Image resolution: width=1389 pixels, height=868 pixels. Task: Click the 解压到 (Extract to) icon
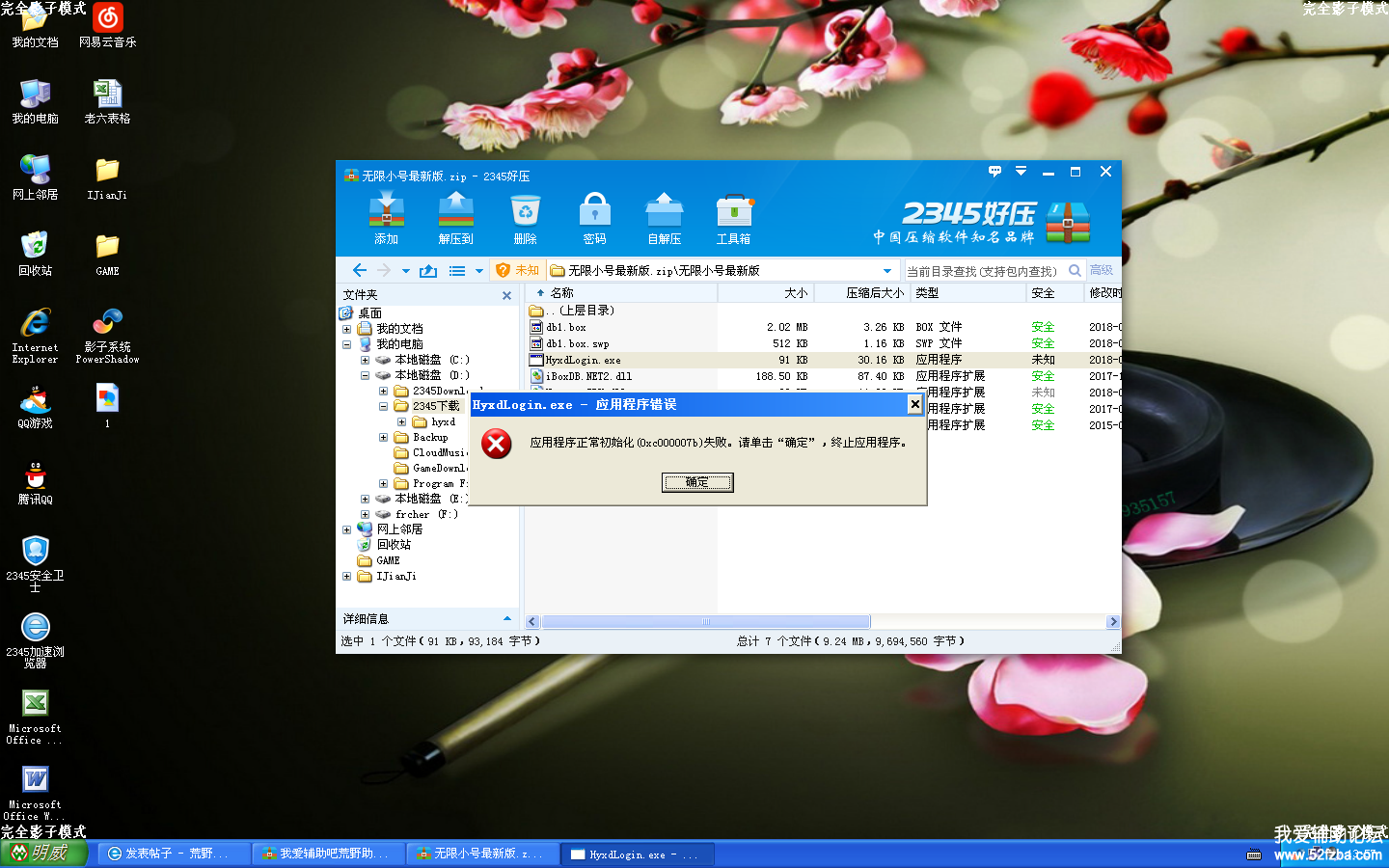455,218
